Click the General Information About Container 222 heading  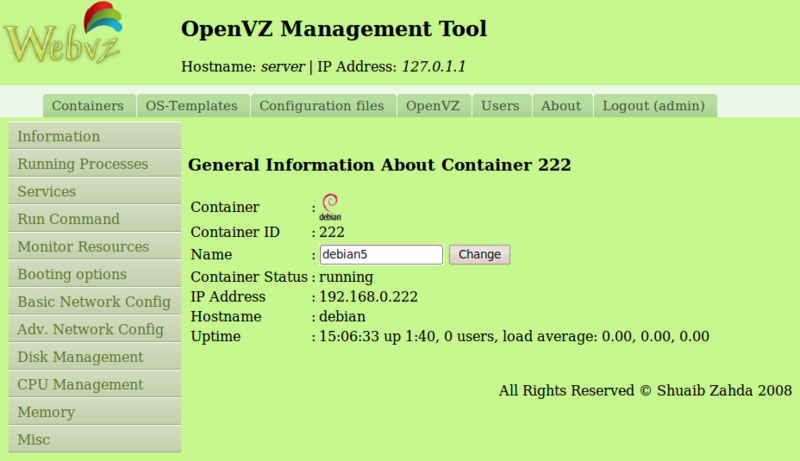pyautogui.click(x=380, y=165)
